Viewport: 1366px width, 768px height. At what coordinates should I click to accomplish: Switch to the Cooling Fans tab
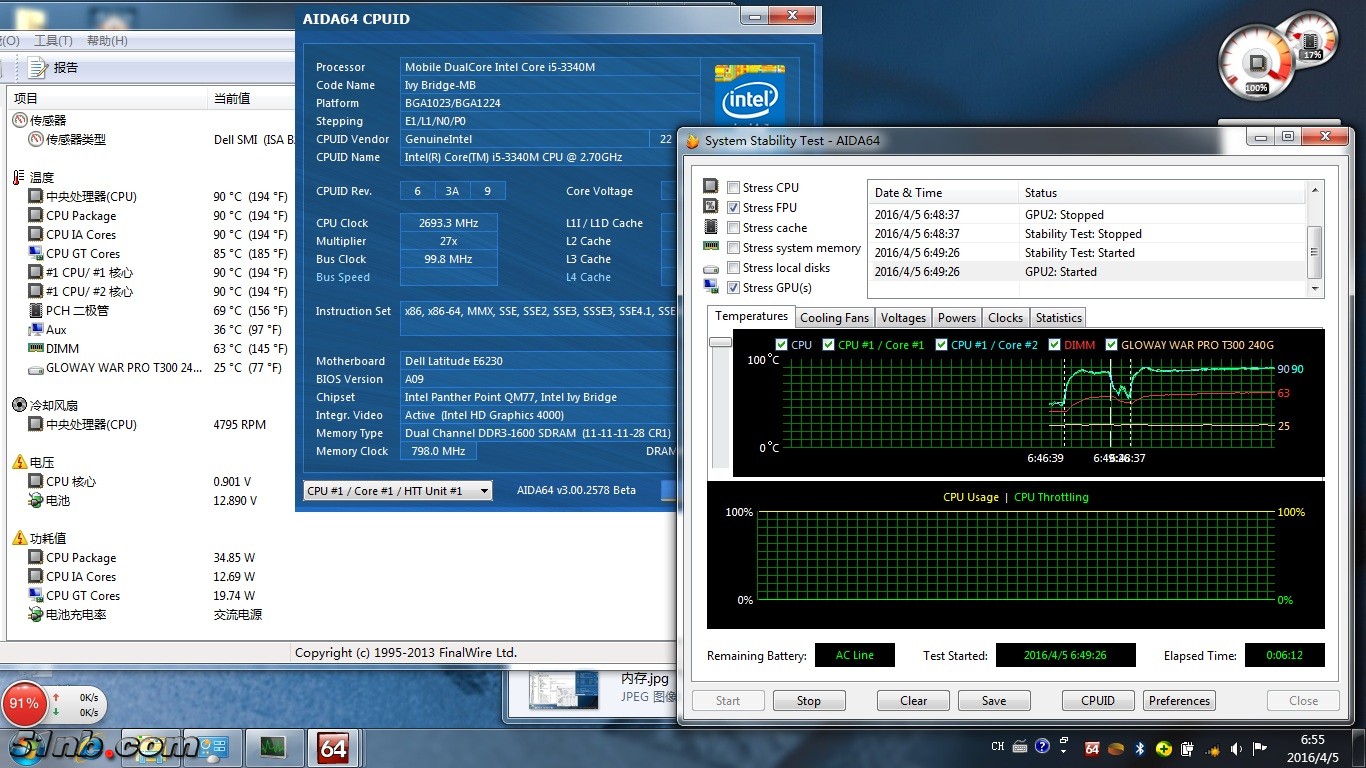click(835, 318)
